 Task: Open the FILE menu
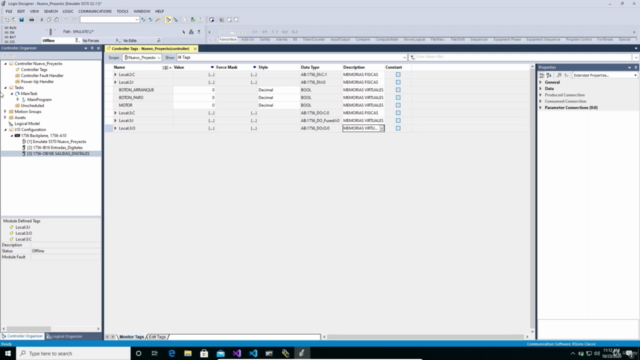(9, 11)
